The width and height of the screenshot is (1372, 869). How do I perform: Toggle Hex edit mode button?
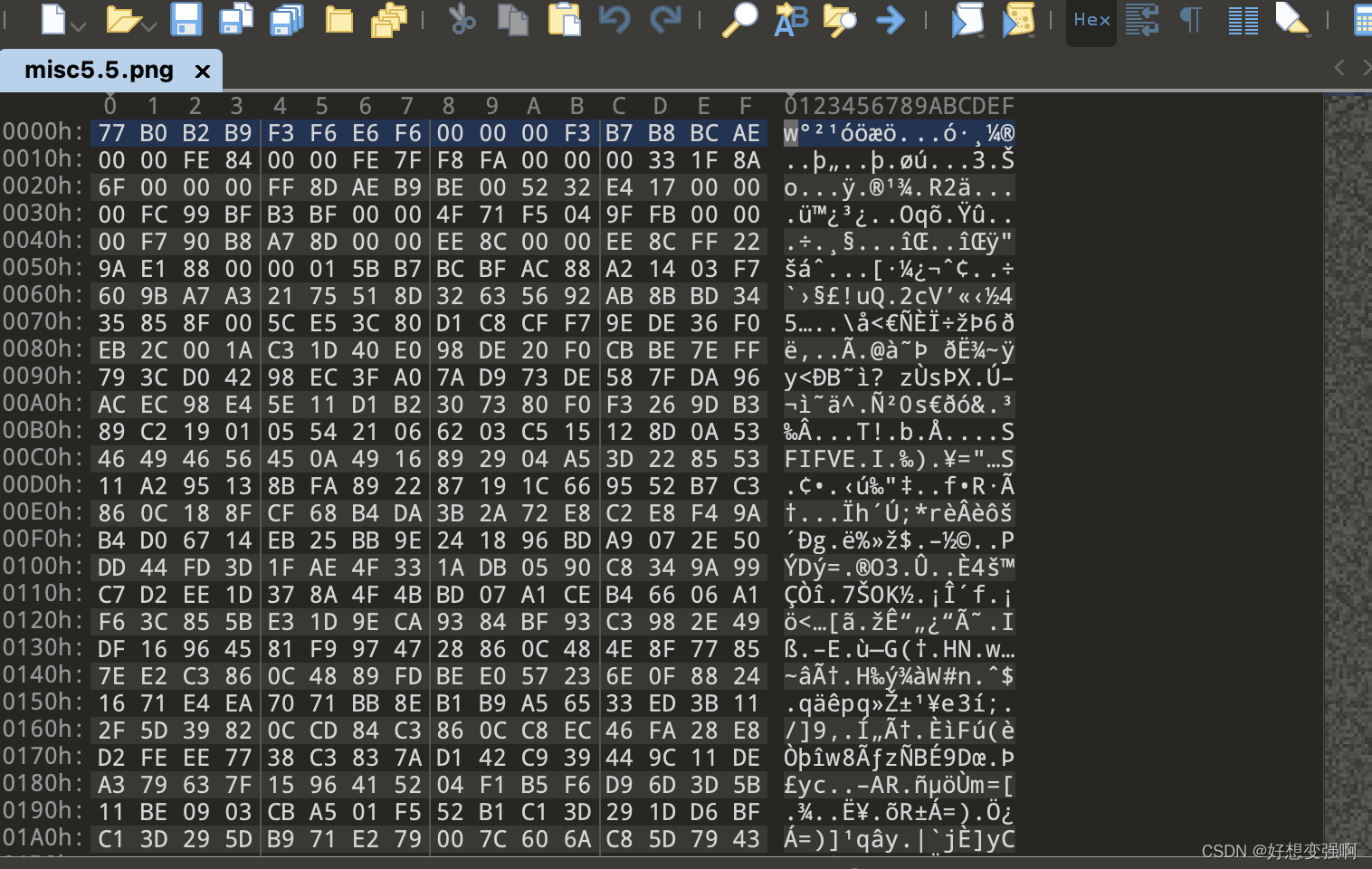pos(1091,20)
